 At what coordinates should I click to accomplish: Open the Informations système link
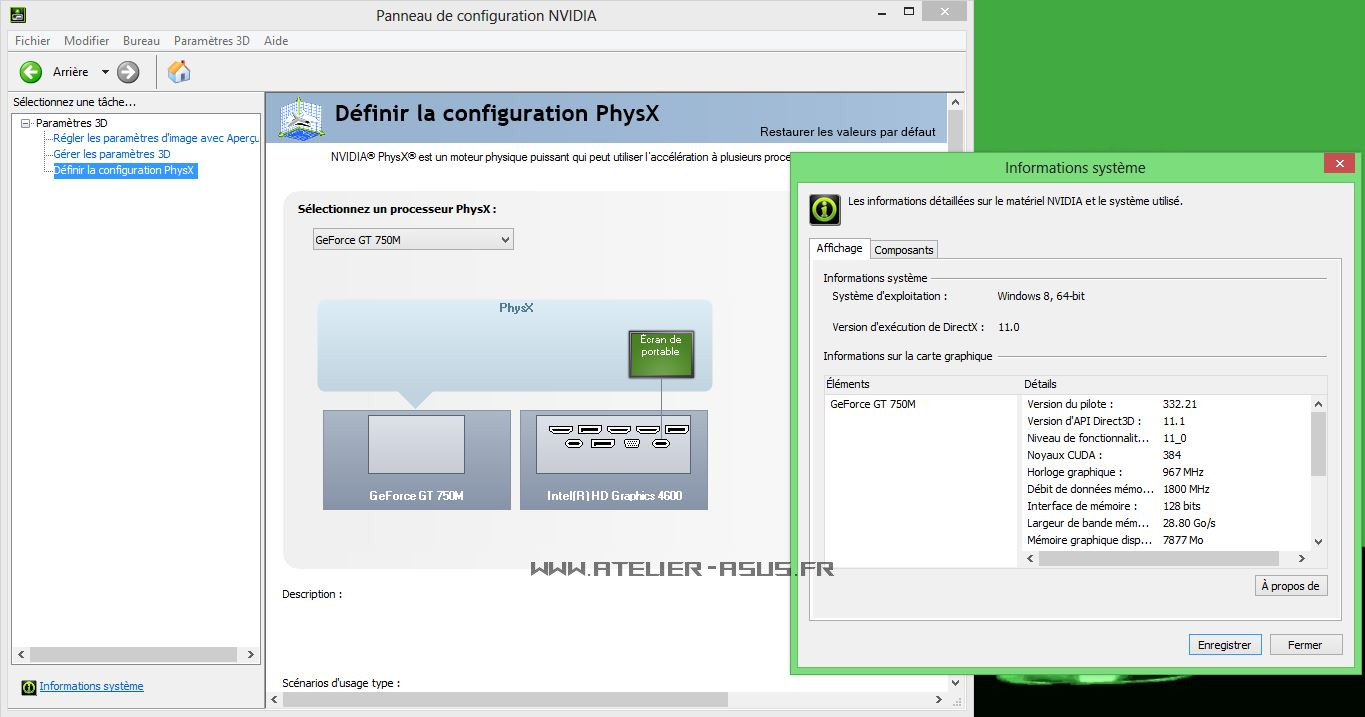click(x=91, y=686)
